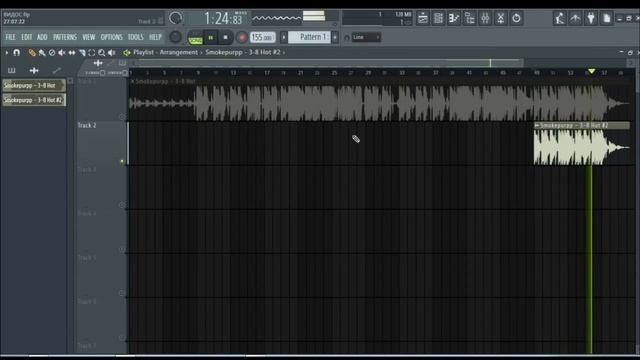Click the document icon in the top-right toolbar
Image resolution: width=640 pixels, height=360 pixels.
(607, 18)
